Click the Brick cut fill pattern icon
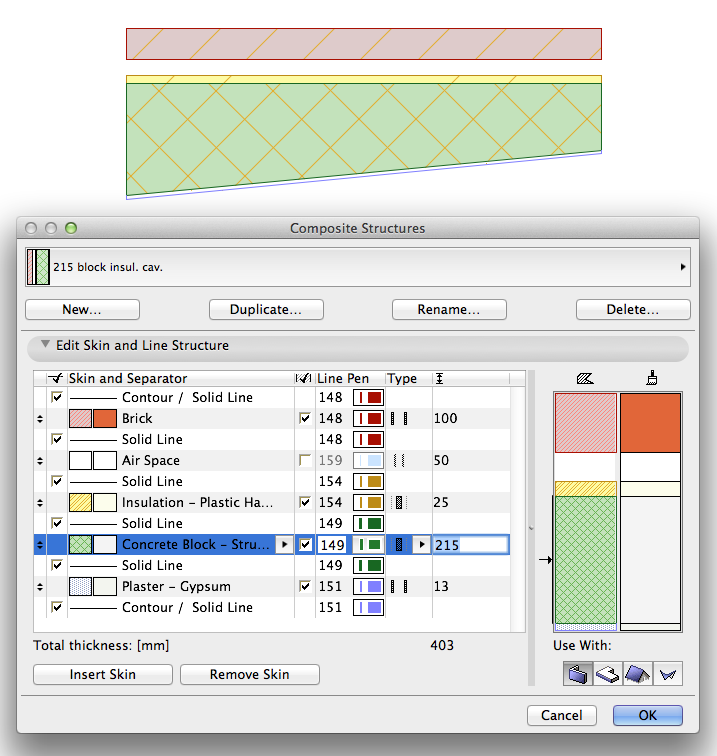The width and height of the screenshot is (717, 756). pyautogui.click(x=81, y=418)
